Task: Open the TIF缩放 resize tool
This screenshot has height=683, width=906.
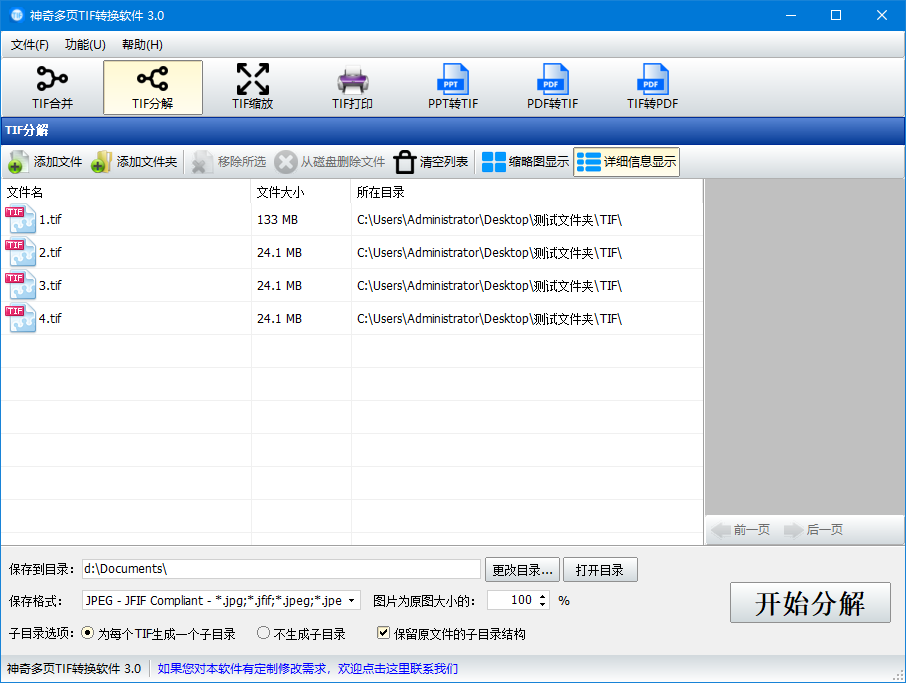Action: click(x=253, y=87)
